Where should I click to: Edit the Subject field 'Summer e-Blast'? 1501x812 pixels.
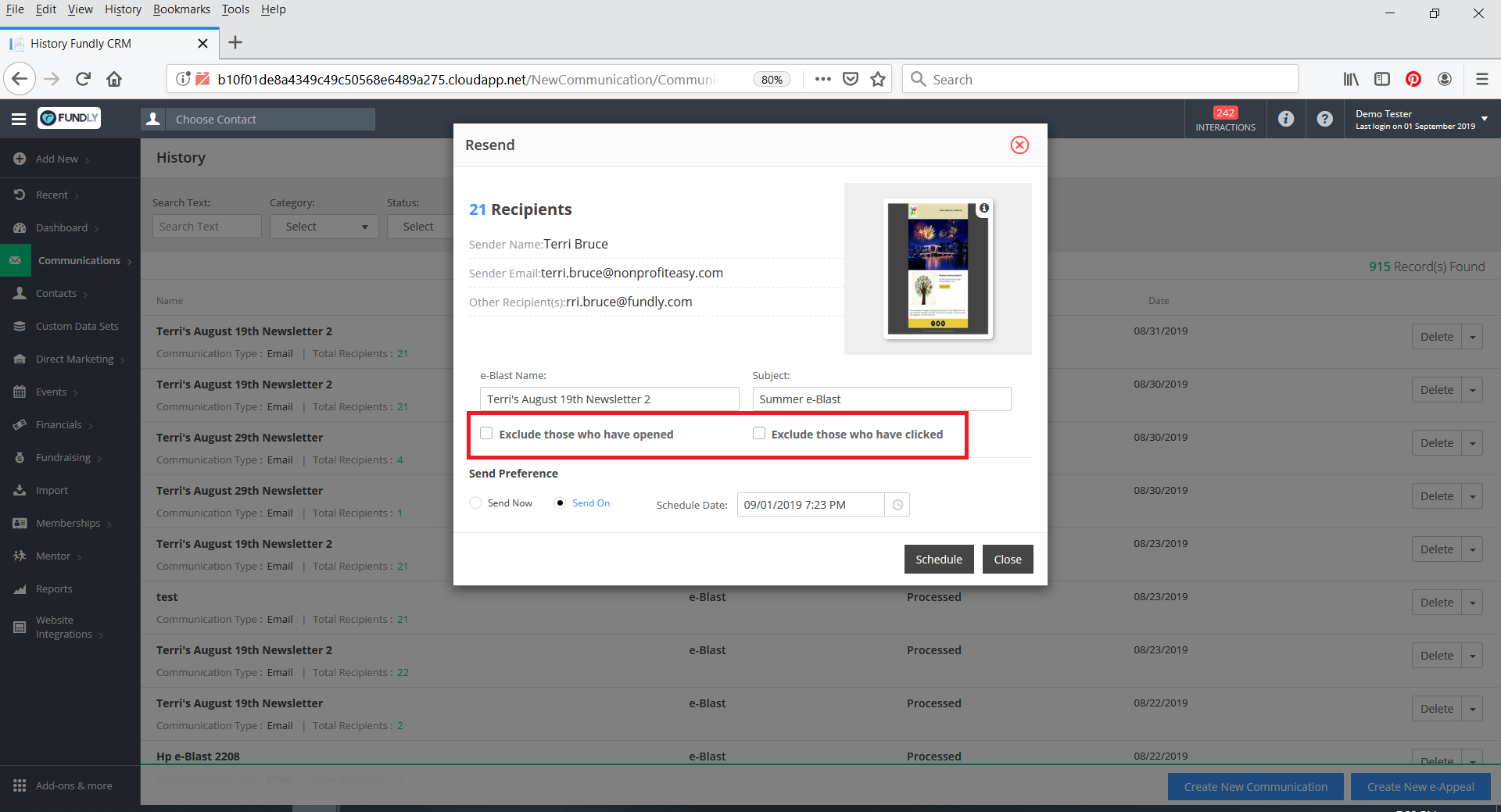(x=882, y=399)
